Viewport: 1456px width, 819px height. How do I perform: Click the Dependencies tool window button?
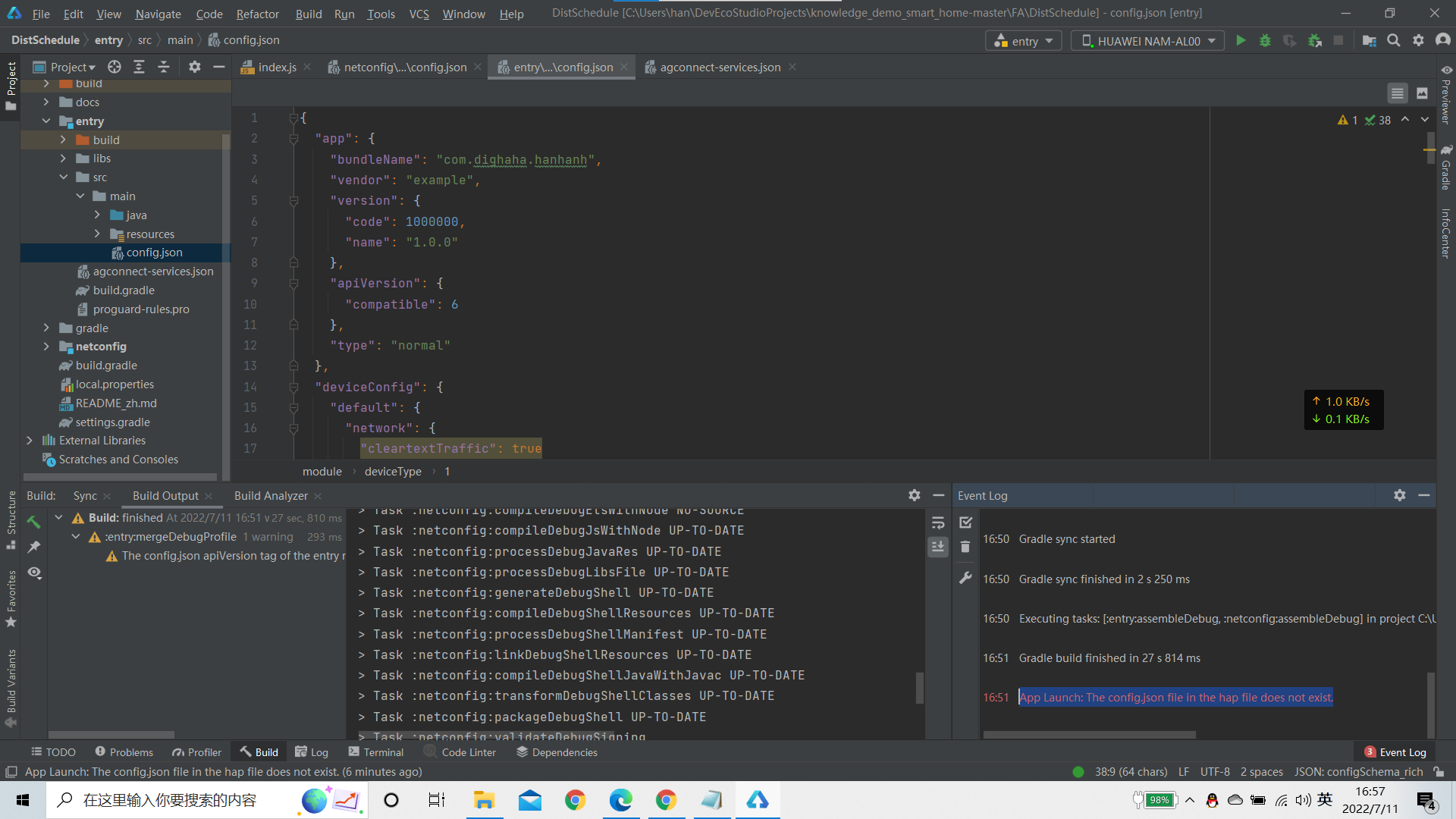click(557, 752)
